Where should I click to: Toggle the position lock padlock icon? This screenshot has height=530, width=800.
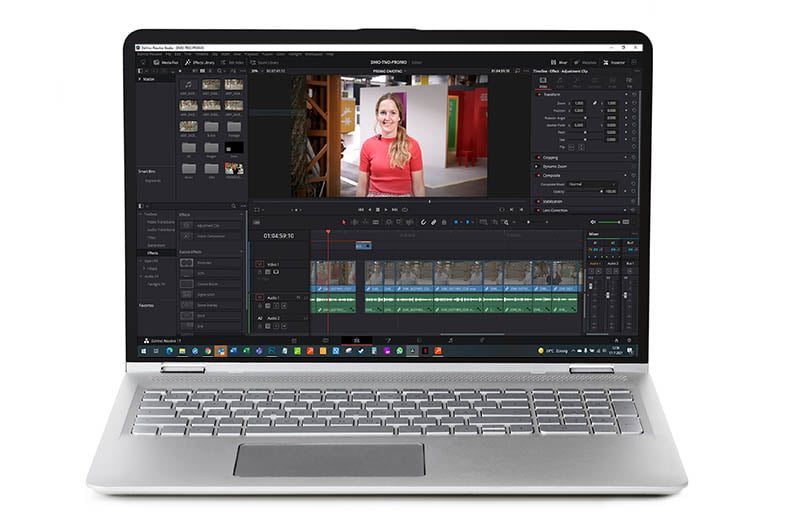tap(444, 222)
